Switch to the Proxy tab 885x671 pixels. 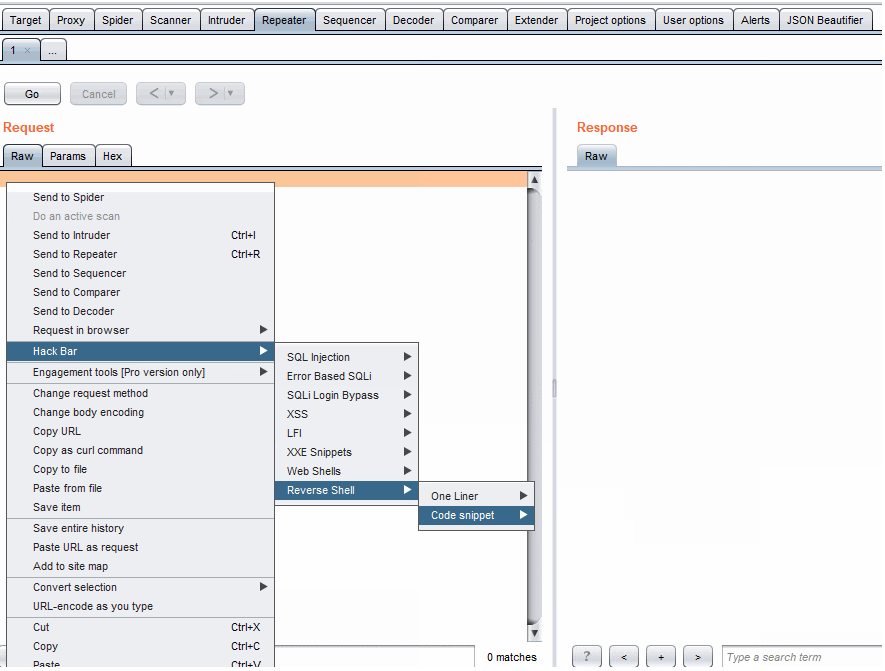point(71,20)
